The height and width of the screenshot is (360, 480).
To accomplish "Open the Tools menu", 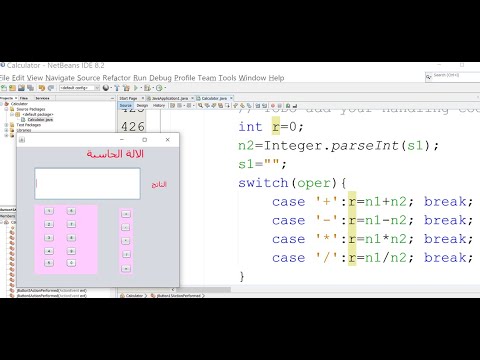I will tap(227, 78).
